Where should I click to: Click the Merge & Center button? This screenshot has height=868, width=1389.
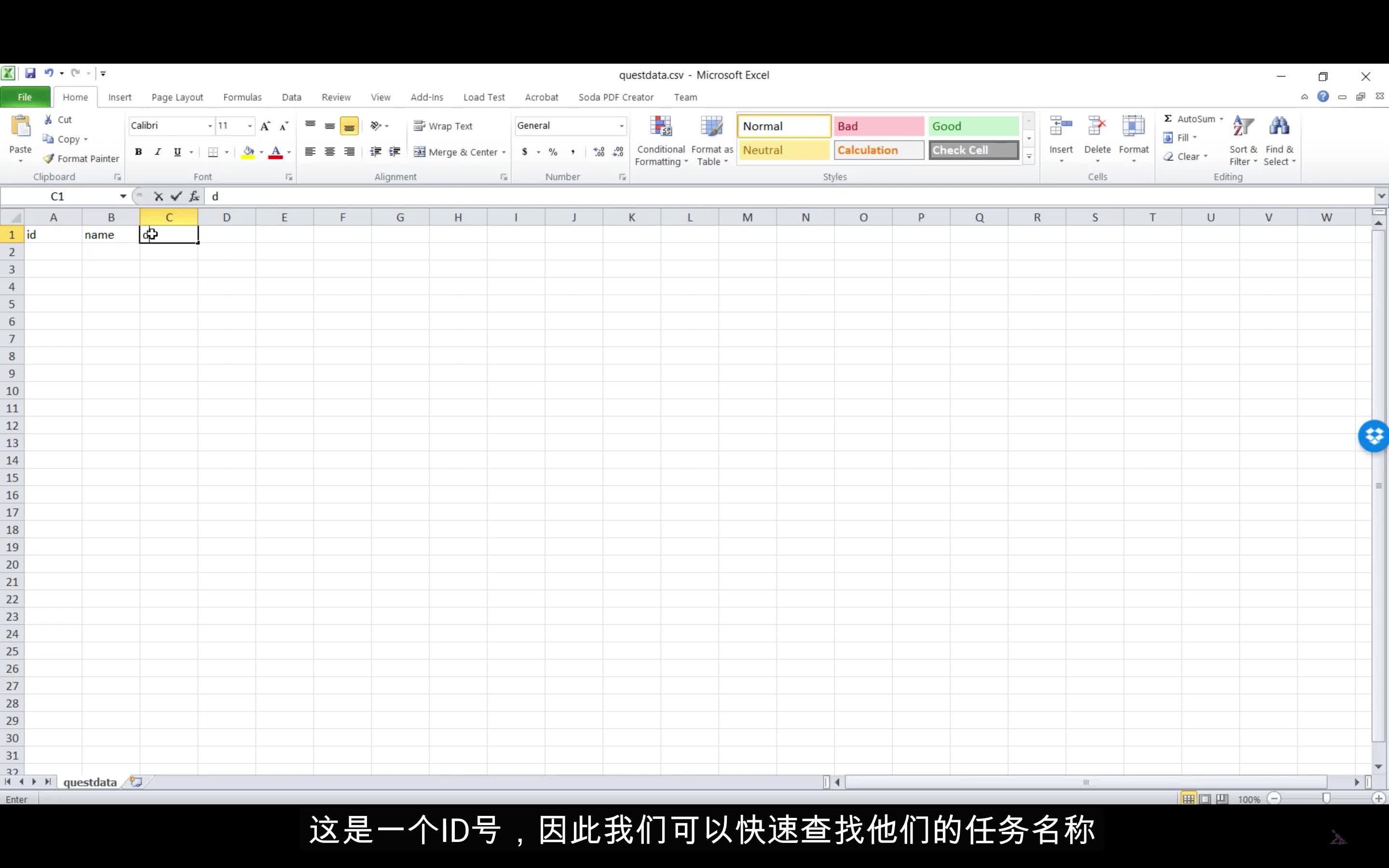(x=459, y=151)
